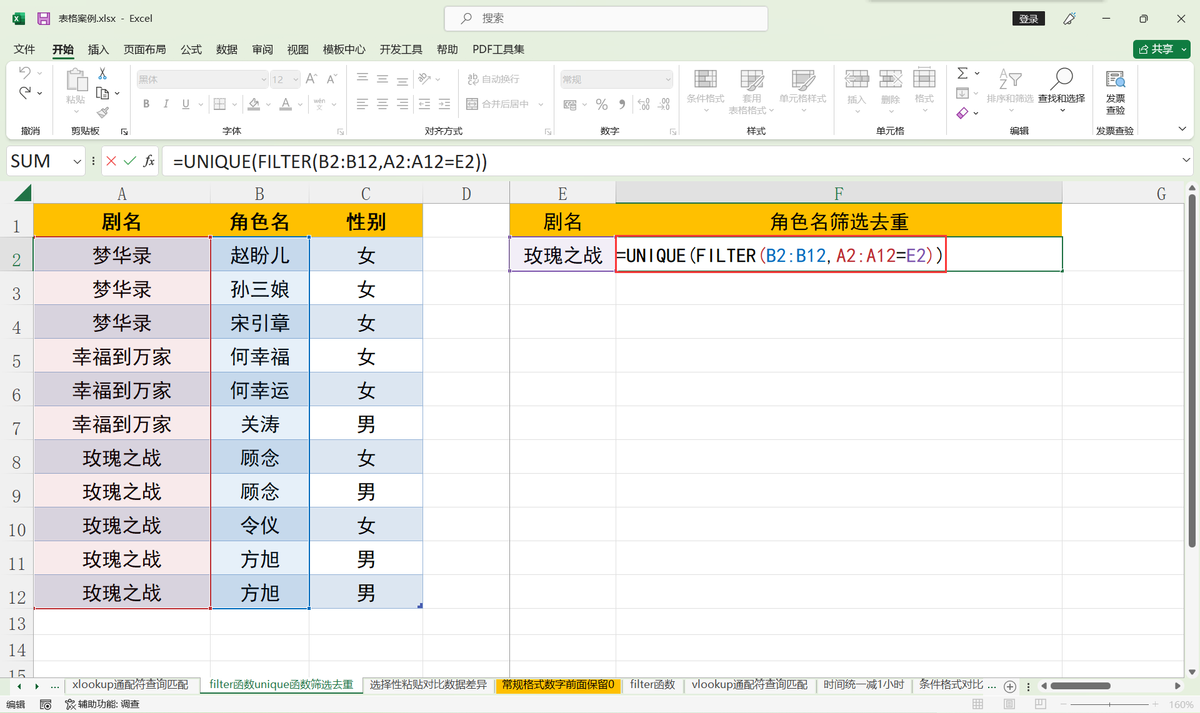This screenshot has width=1200, height=713.
Task: Click the increase indent icon
Action: (x=442, y=104)
